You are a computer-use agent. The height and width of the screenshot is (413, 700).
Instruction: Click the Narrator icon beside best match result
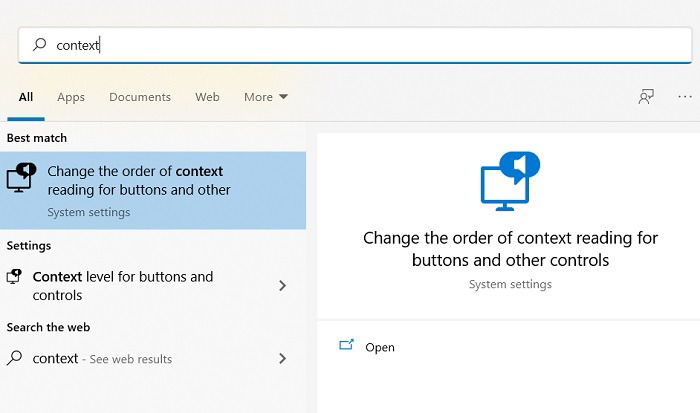click(x=21, y=177)
